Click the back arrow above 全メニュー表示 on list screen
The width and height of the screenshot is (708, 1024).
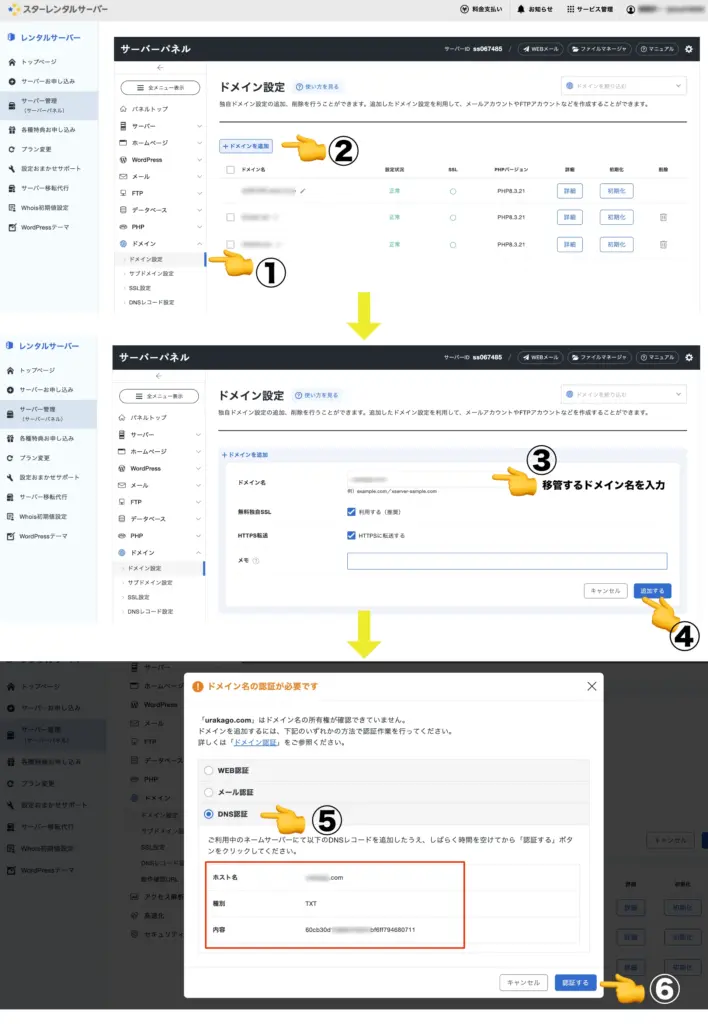(x=160, y=68)
